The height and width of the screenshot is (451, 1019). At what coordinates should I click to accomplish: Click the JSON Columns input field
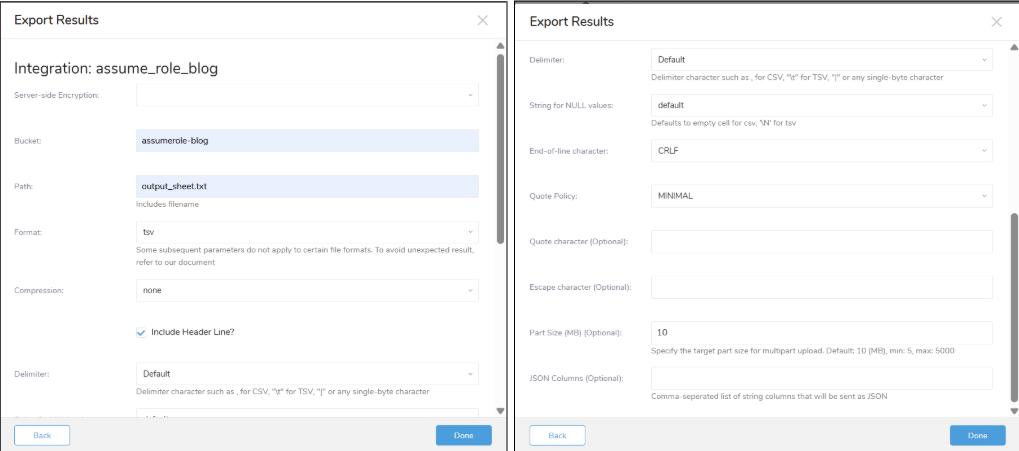[x=821, y=378]
